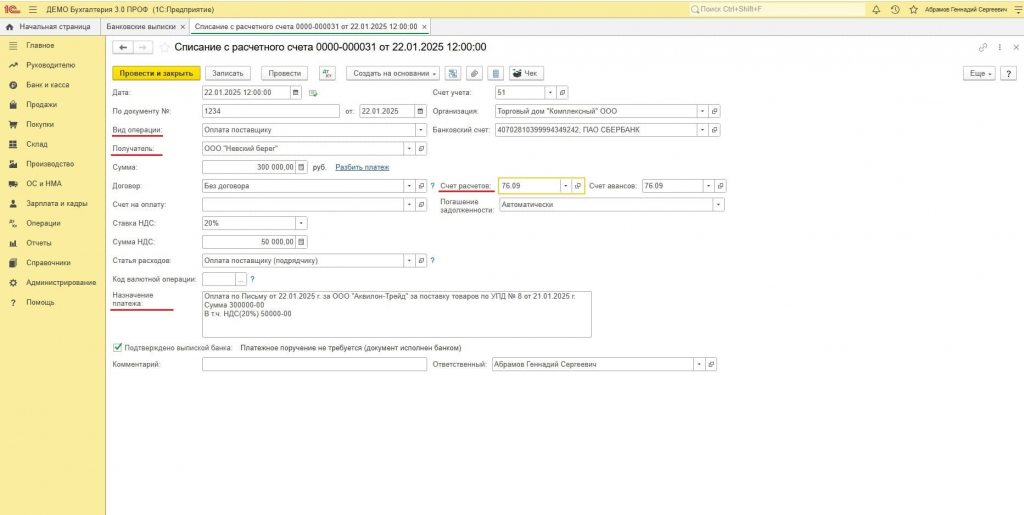1024x515 pixels.
Task: Open the Склад section in sidebar
Action: 37,144
